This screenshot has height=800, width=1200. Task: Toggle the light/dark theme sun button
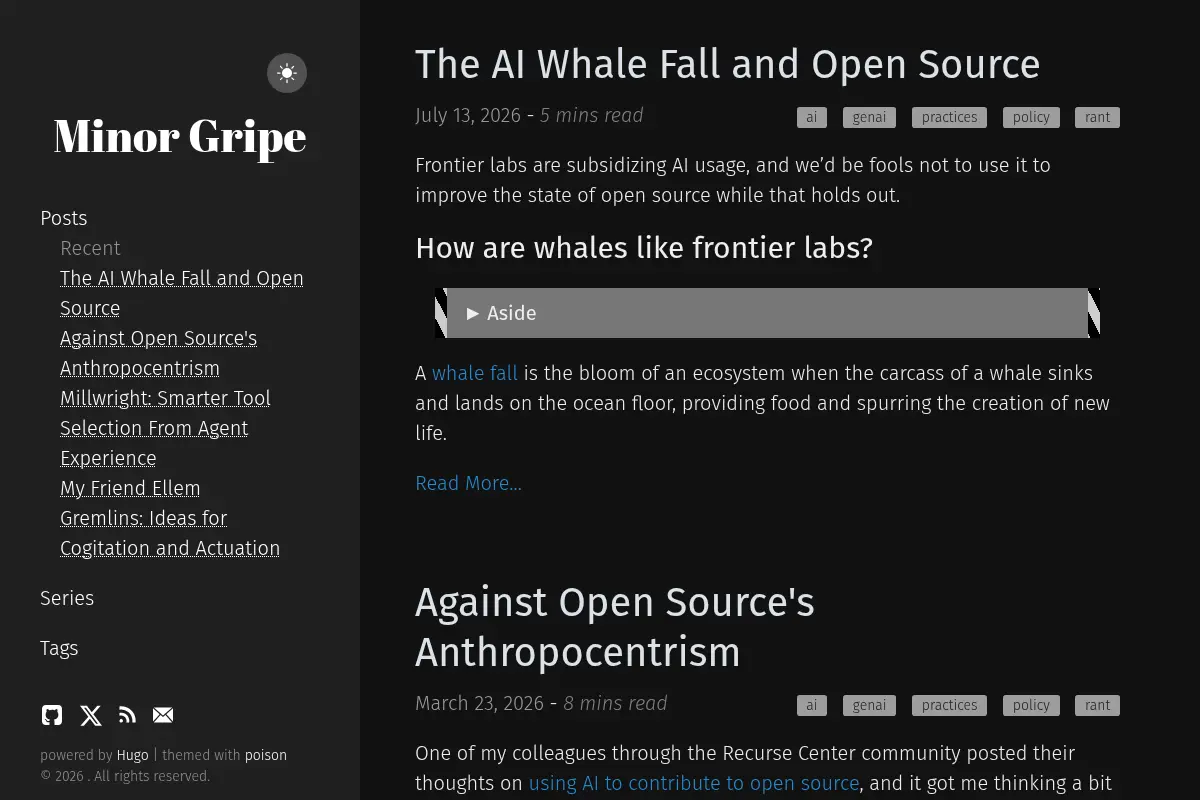click(x=287, y=73)
